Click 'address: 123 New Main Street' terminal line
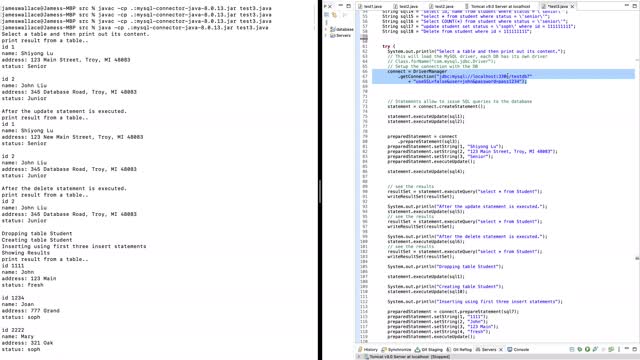640x360 pixels. click(72, 137)
